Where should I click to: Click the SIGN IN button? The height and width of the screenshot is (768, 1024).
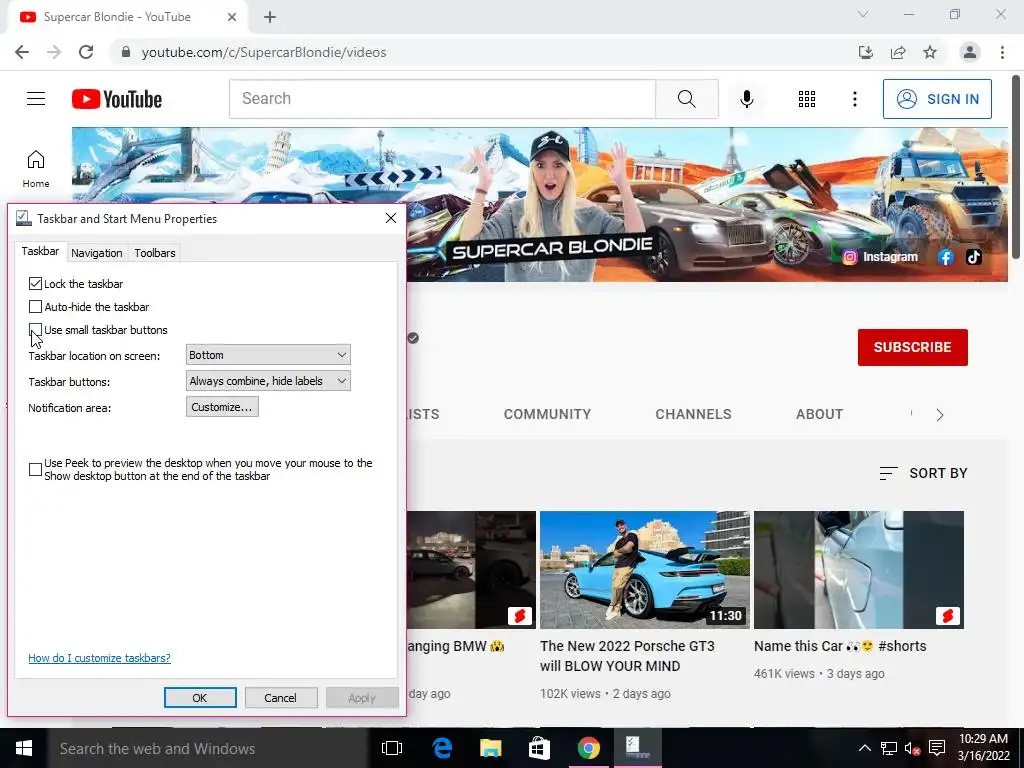(x=937, y=99)
